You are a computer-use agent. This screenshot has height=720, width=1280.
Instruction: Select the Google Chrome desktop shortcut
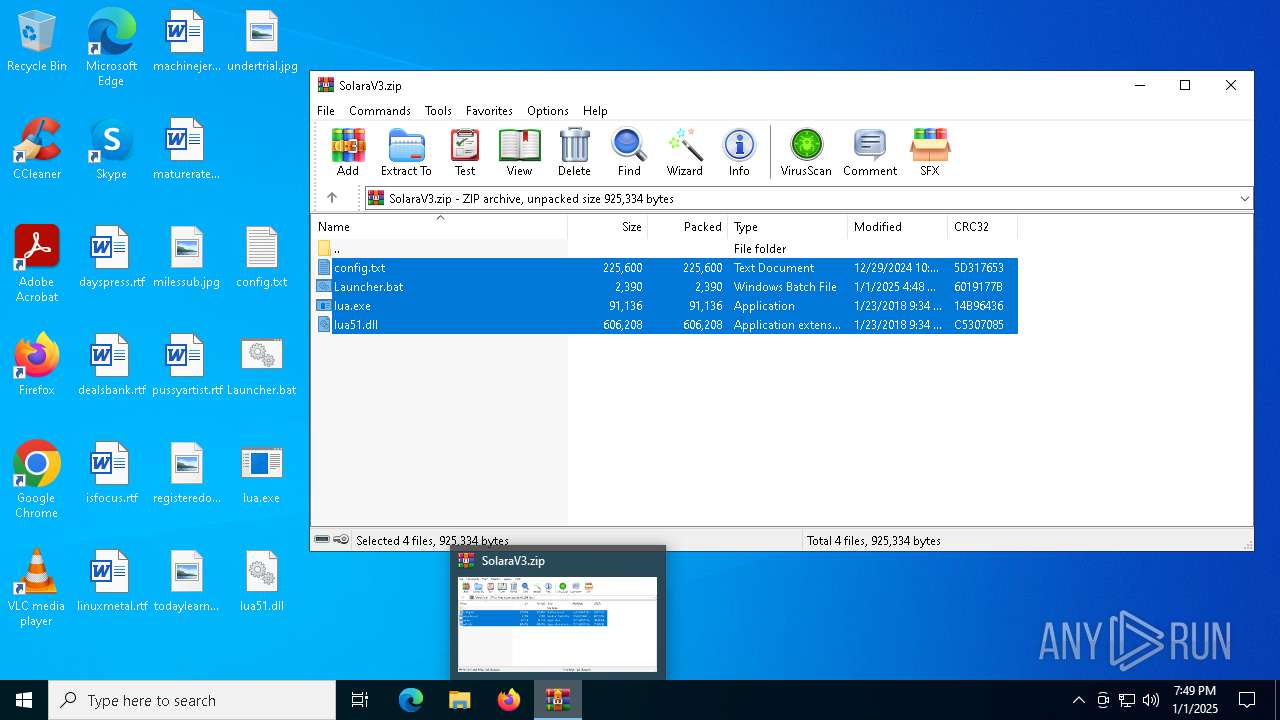click(x=37, y=480)
